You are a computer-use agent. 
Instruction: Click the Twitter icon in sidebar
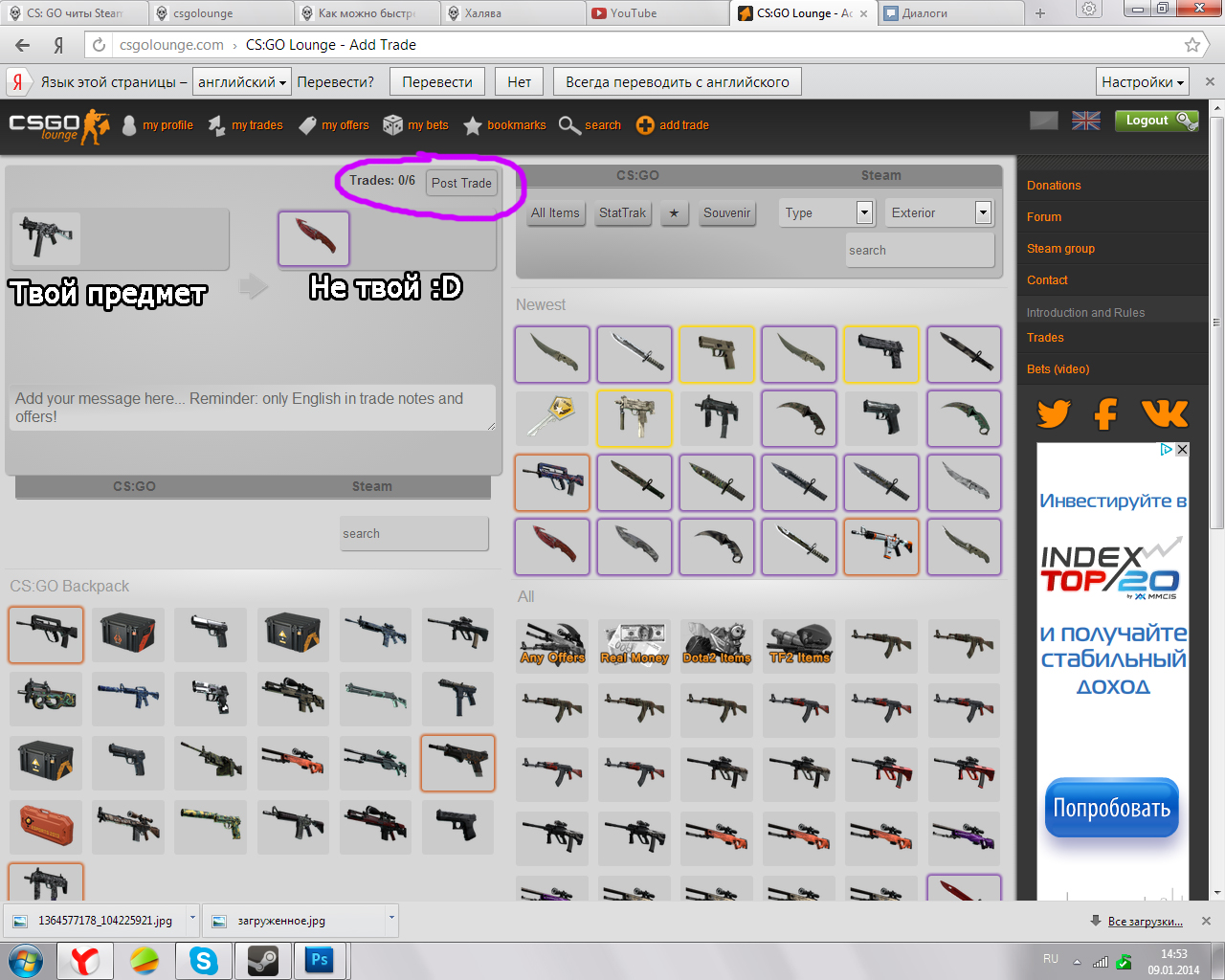click(1054, 413)
